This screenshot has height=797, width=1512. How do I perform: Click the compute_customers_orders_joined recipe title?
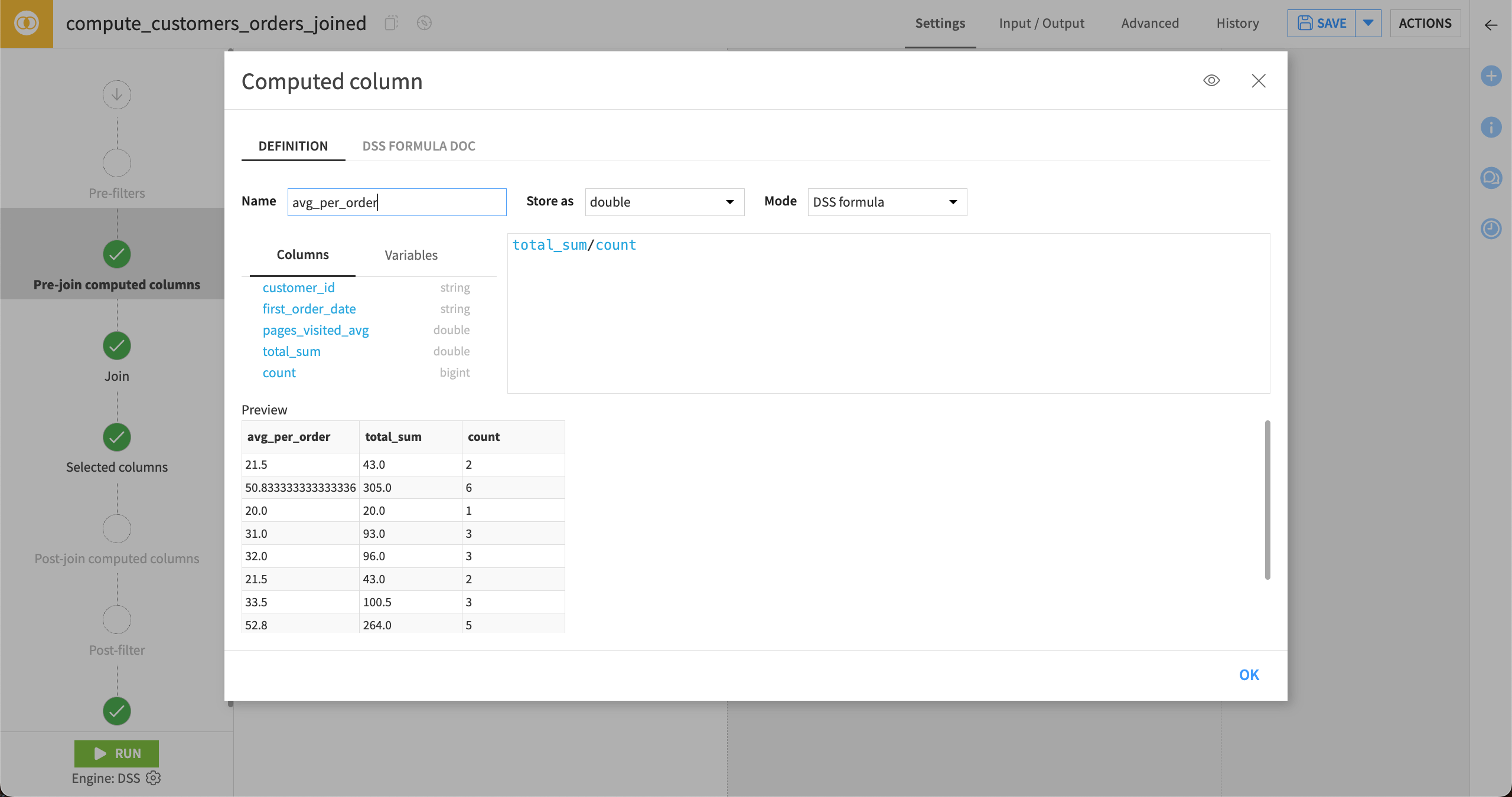pos(216,24)
